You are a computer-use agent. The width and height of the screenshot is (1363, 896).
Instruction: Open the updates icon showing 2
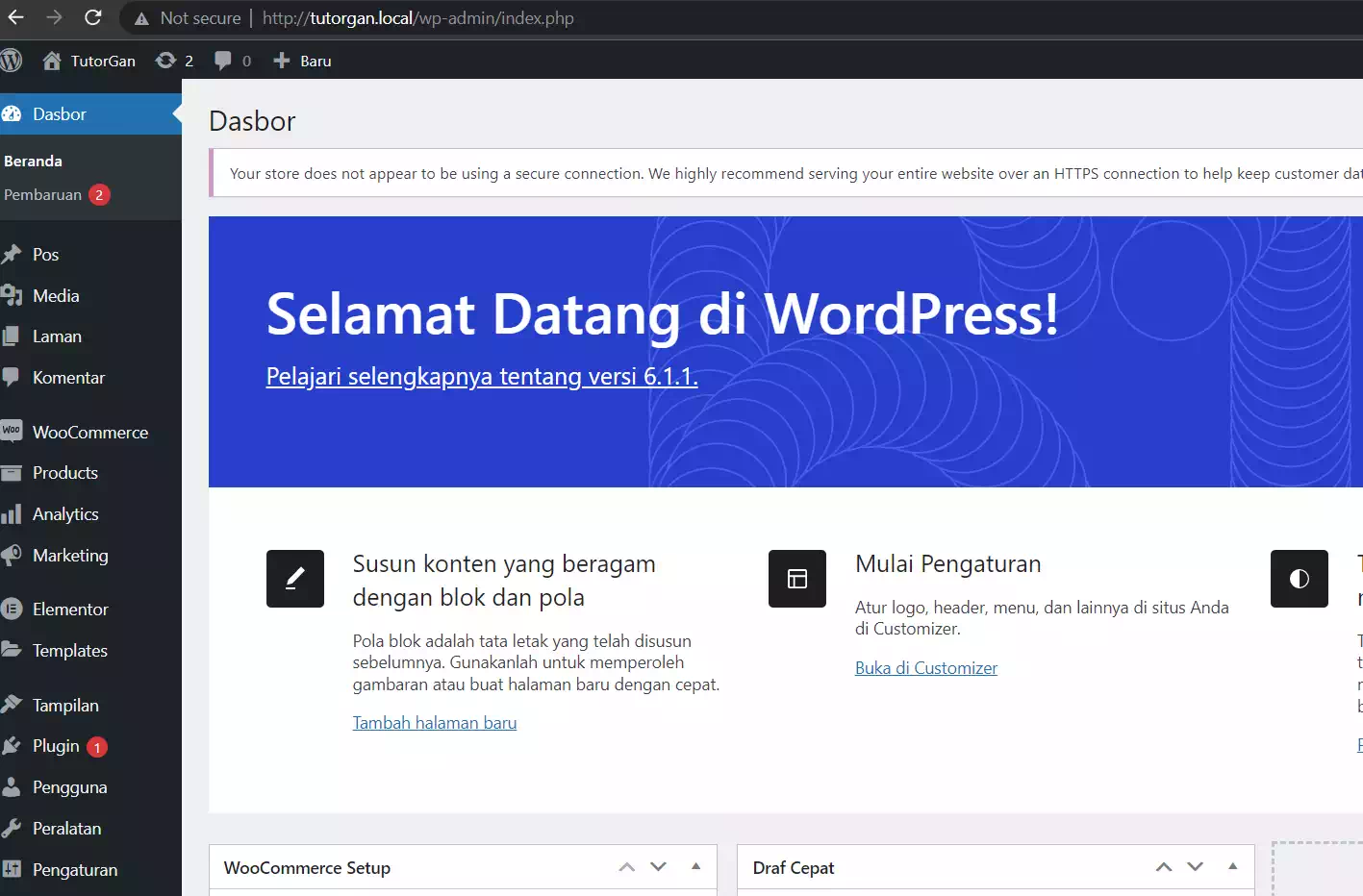click(x=165, y=61)
